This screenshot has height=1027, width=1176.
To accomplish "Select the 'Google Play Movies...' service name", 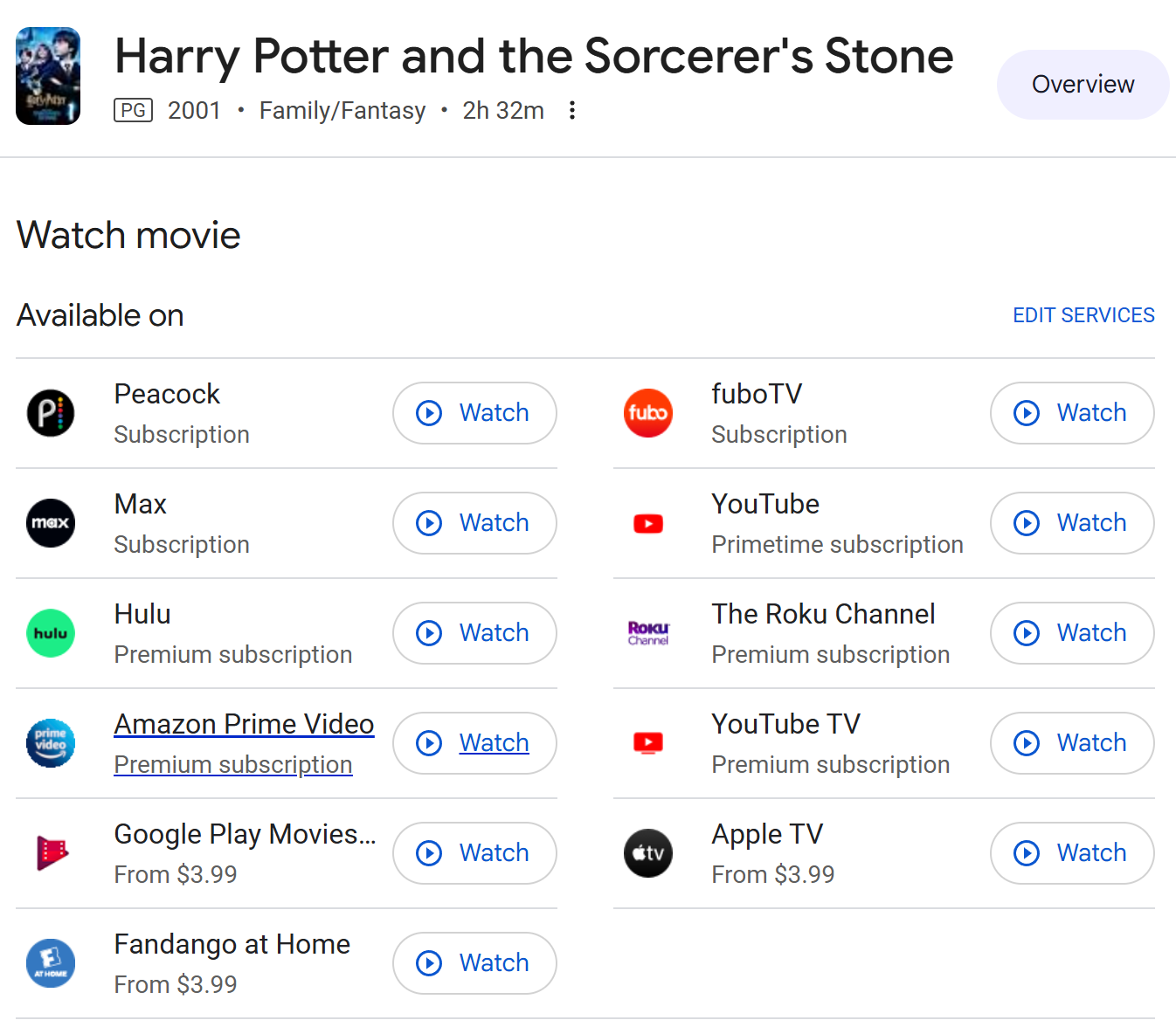I will coord(245,834).
